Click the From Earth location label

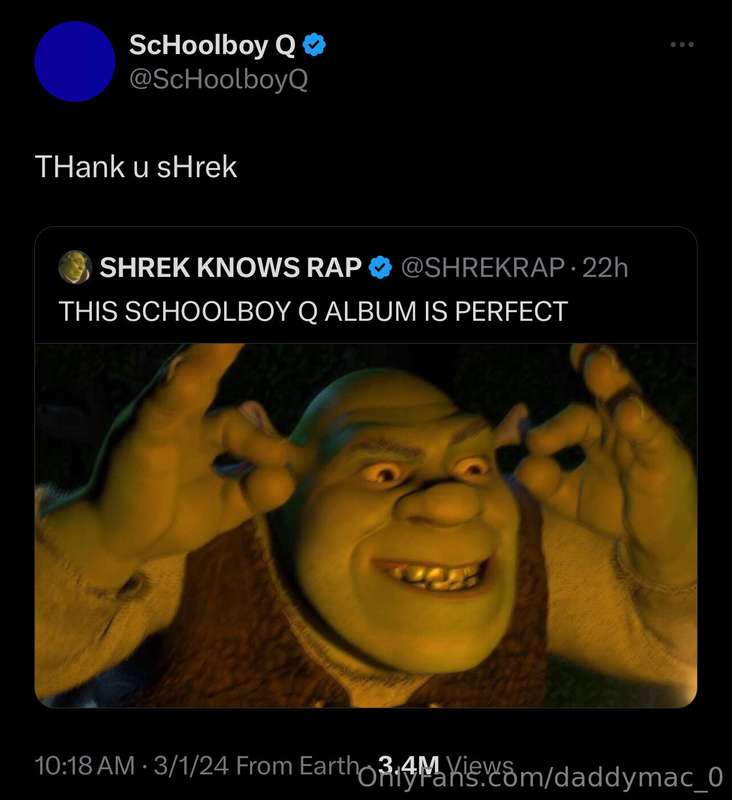(x=298, y=766)
